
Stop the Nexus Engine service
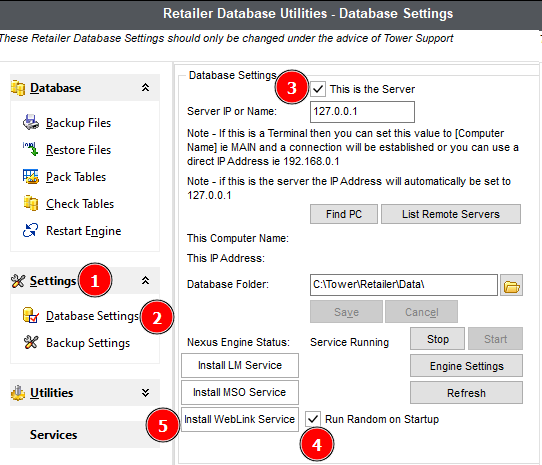tap(437, 339)
